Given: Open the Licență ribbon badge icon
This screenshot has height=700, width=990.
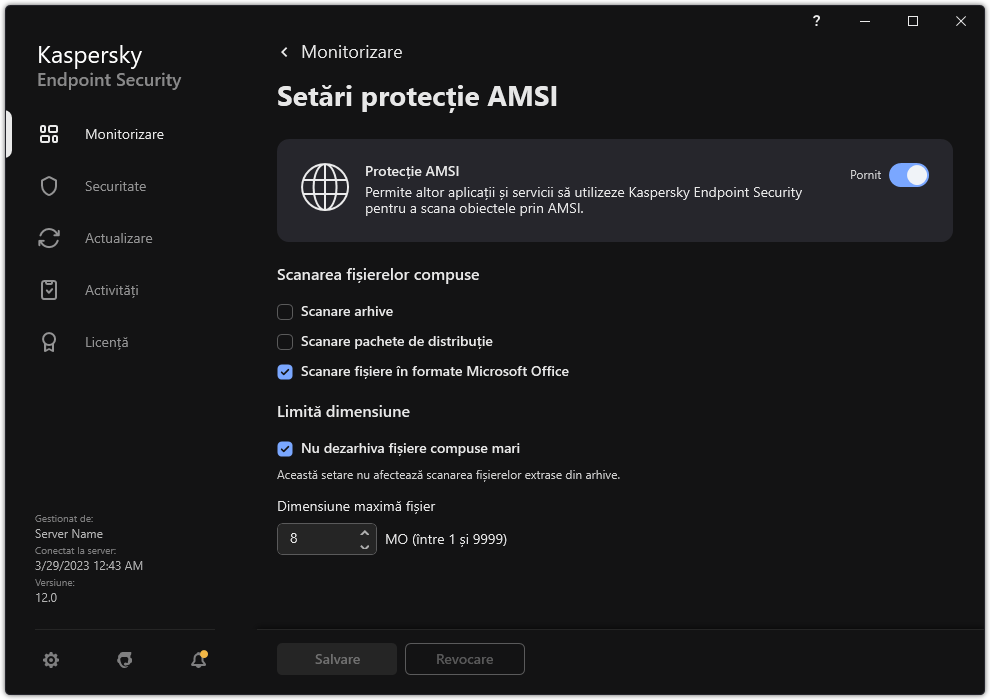Looking at the screenshot, I should point(49,342).
